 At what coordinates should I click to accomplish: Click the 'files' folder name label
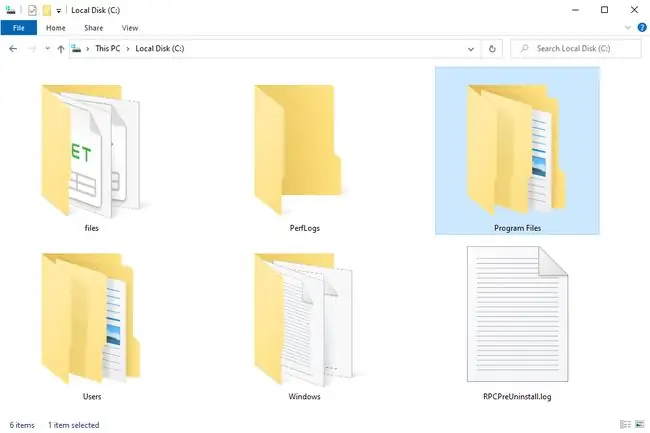pos(91,228)
